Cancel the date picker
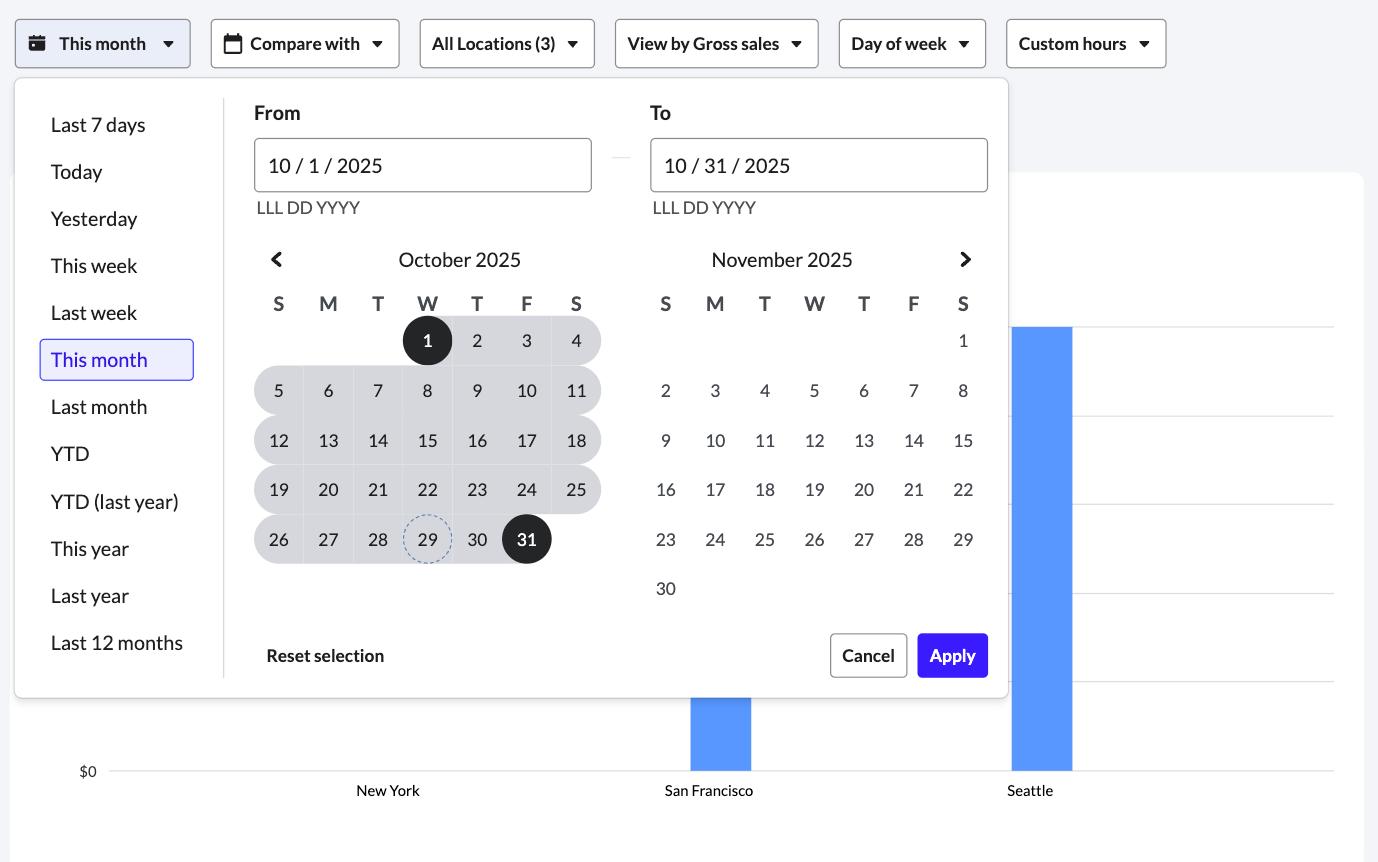The width and height of the screenshot is (1378, 862). [x=868, y=655]
